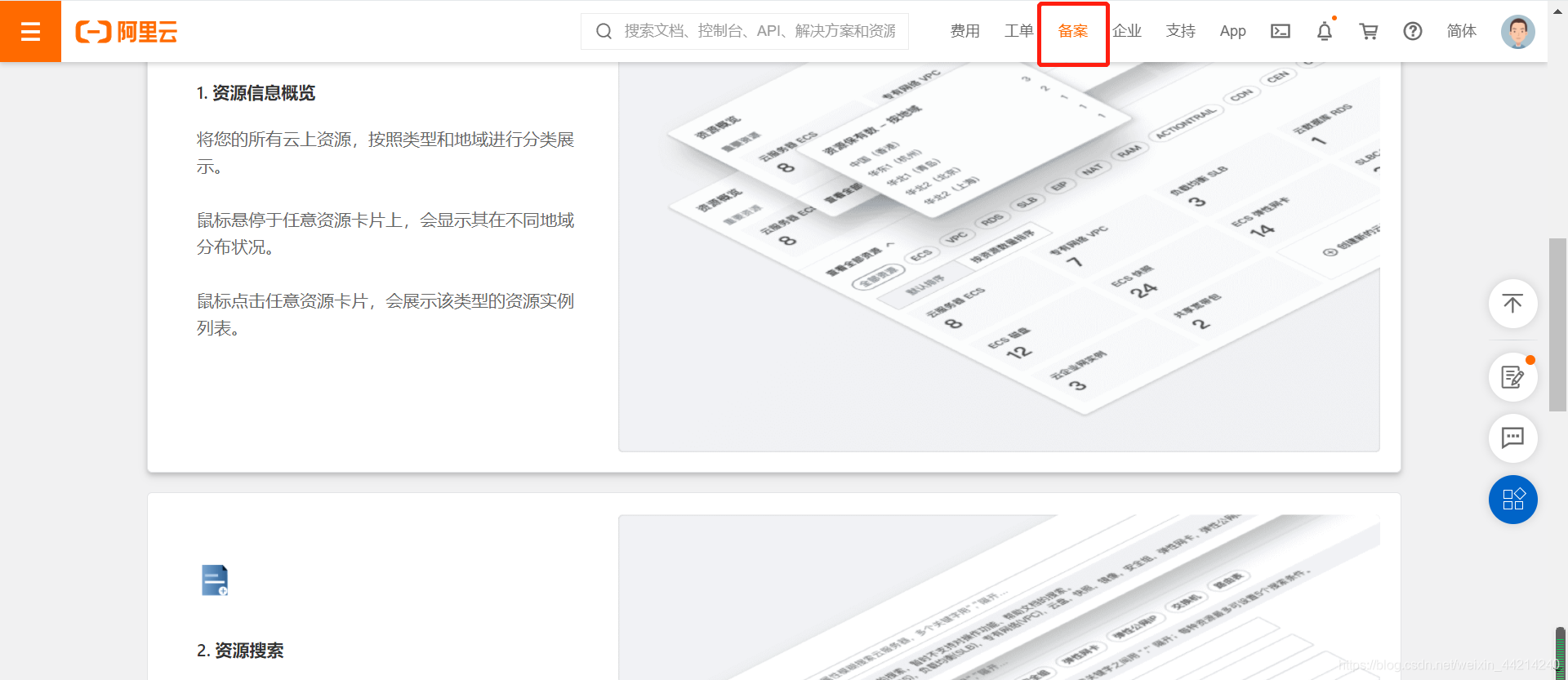The image size is (1568, 680).
Task: Switch language via 简体
Action: (x=1461, y=31)
